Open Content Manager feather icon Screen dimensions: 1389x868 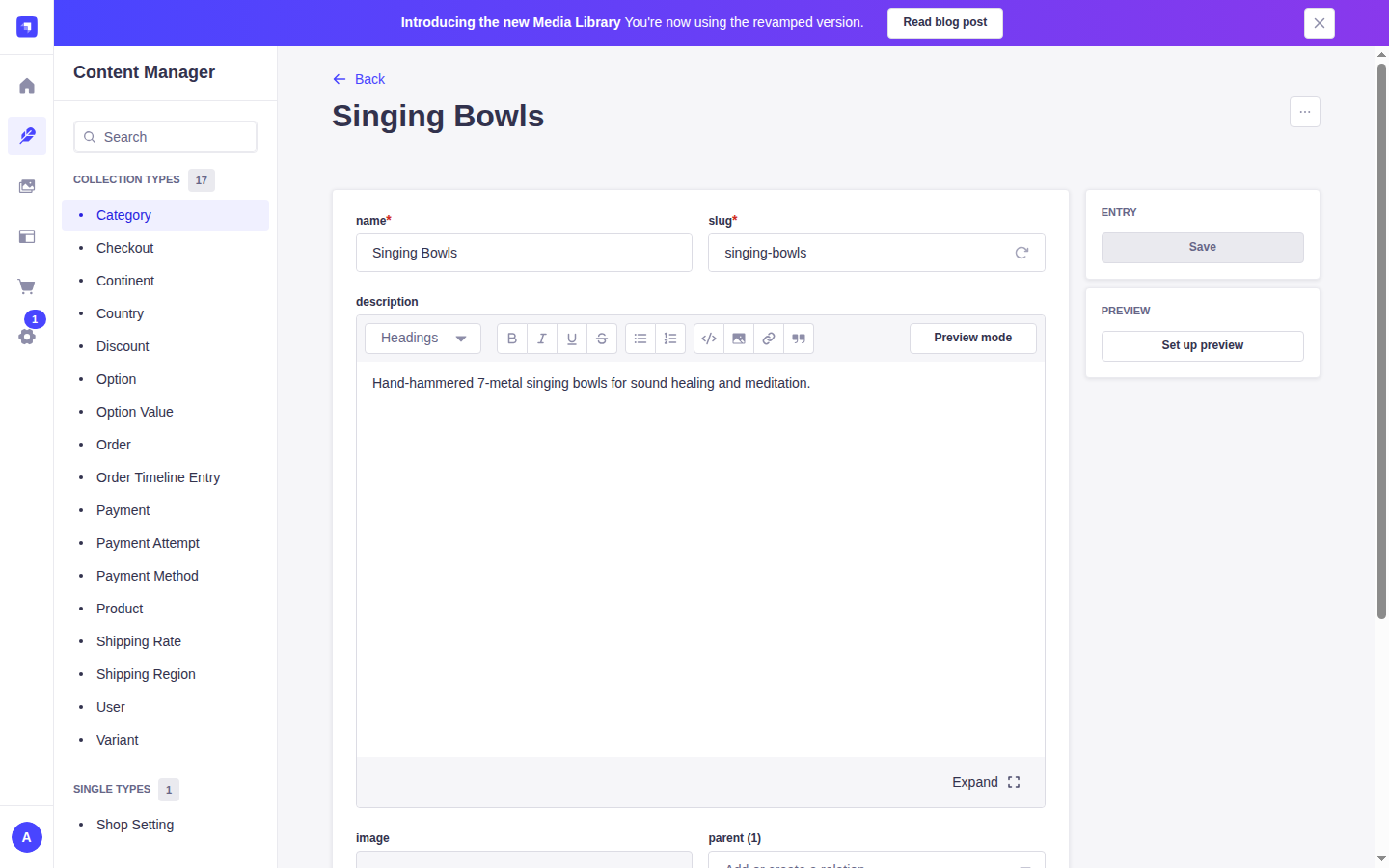pos(27,136)
